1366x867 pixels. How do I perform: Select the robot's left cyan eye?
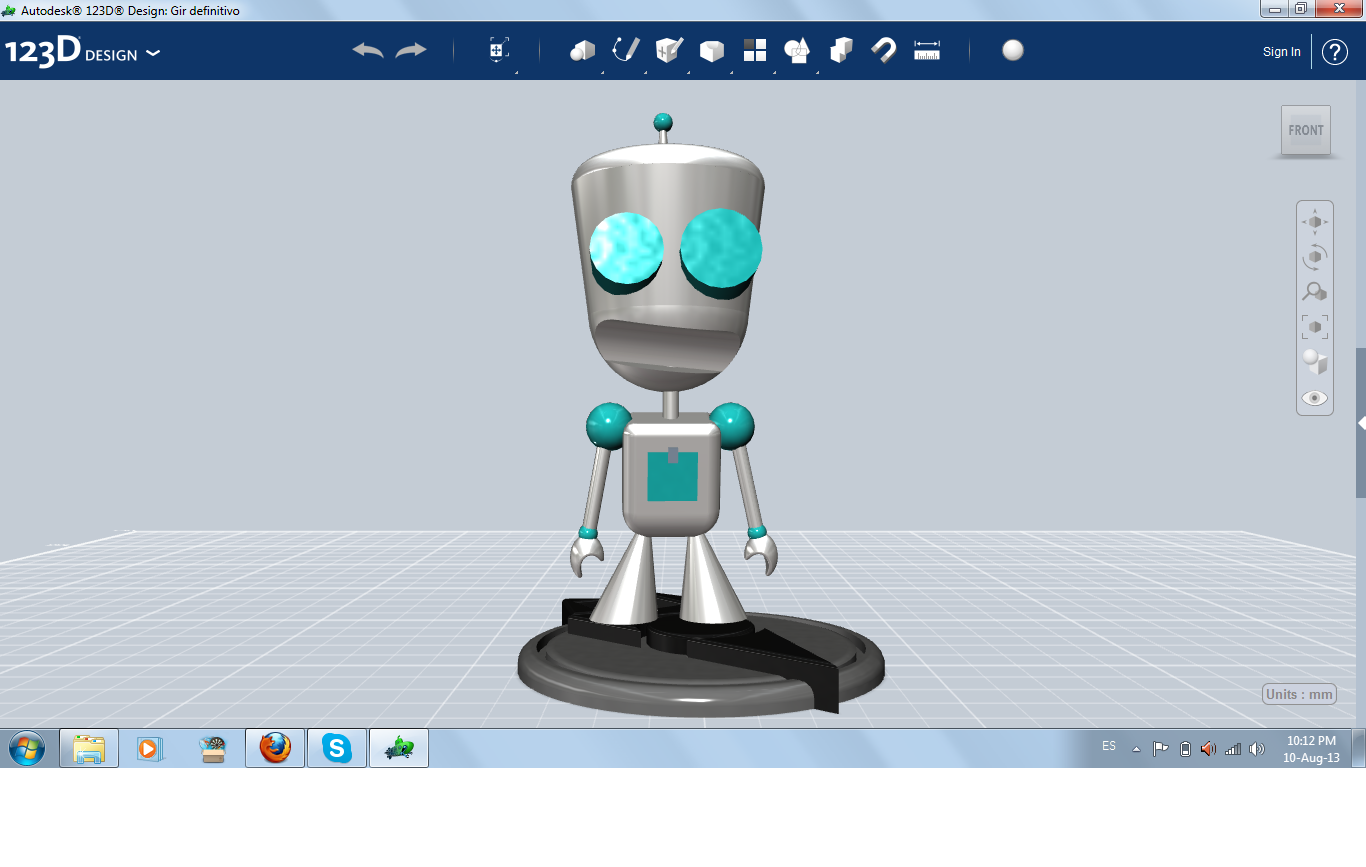coord(626,249)
